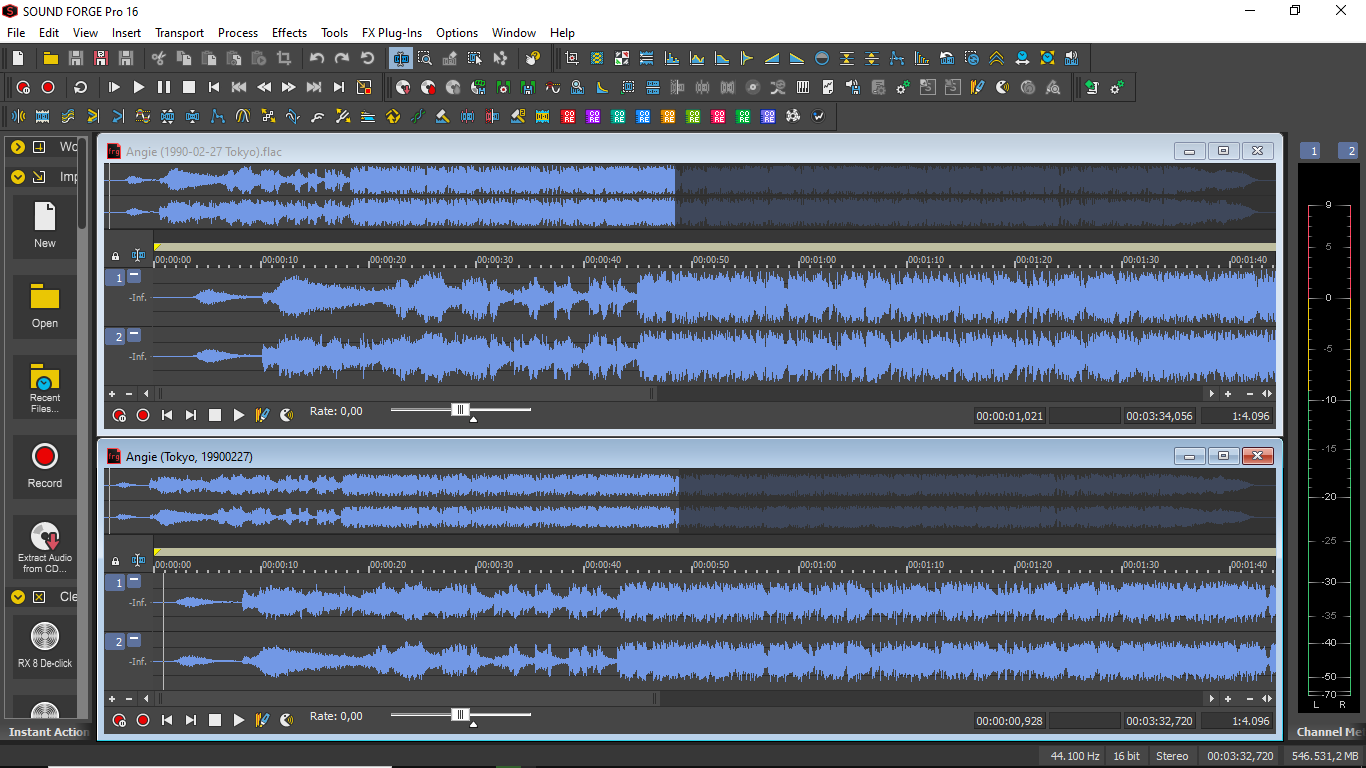Viewport: 1366px width, 768px height.
Task: Click Play in the main transport toolbar
Action: pos(139,87)
